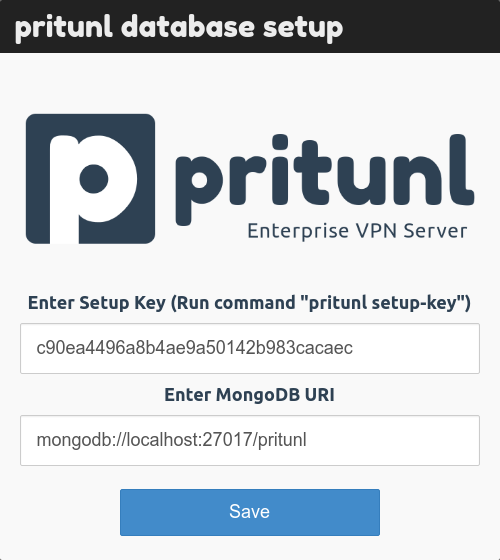This screenshot has width=500, height=560.
Task: Click the "Enter MongoDB URI" label
Action: click(x=250, y=395)
